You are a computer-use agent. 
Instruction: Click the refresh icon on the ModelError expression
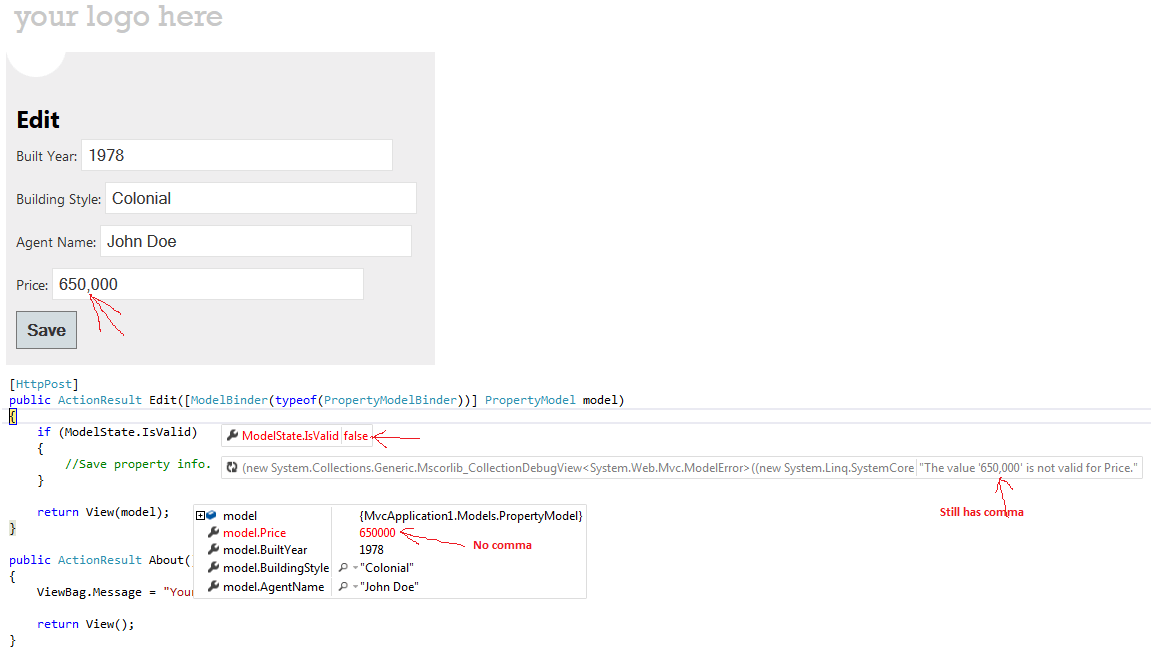click(232, 467)
